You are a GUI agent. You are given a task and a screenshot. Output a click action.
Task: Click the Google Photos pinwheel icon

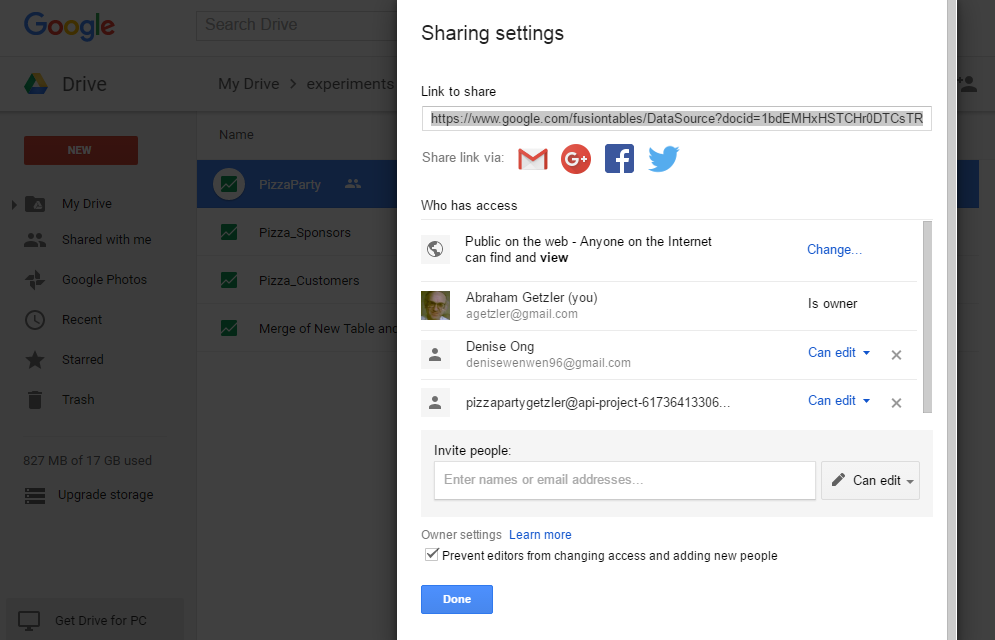tap(35, 280)
